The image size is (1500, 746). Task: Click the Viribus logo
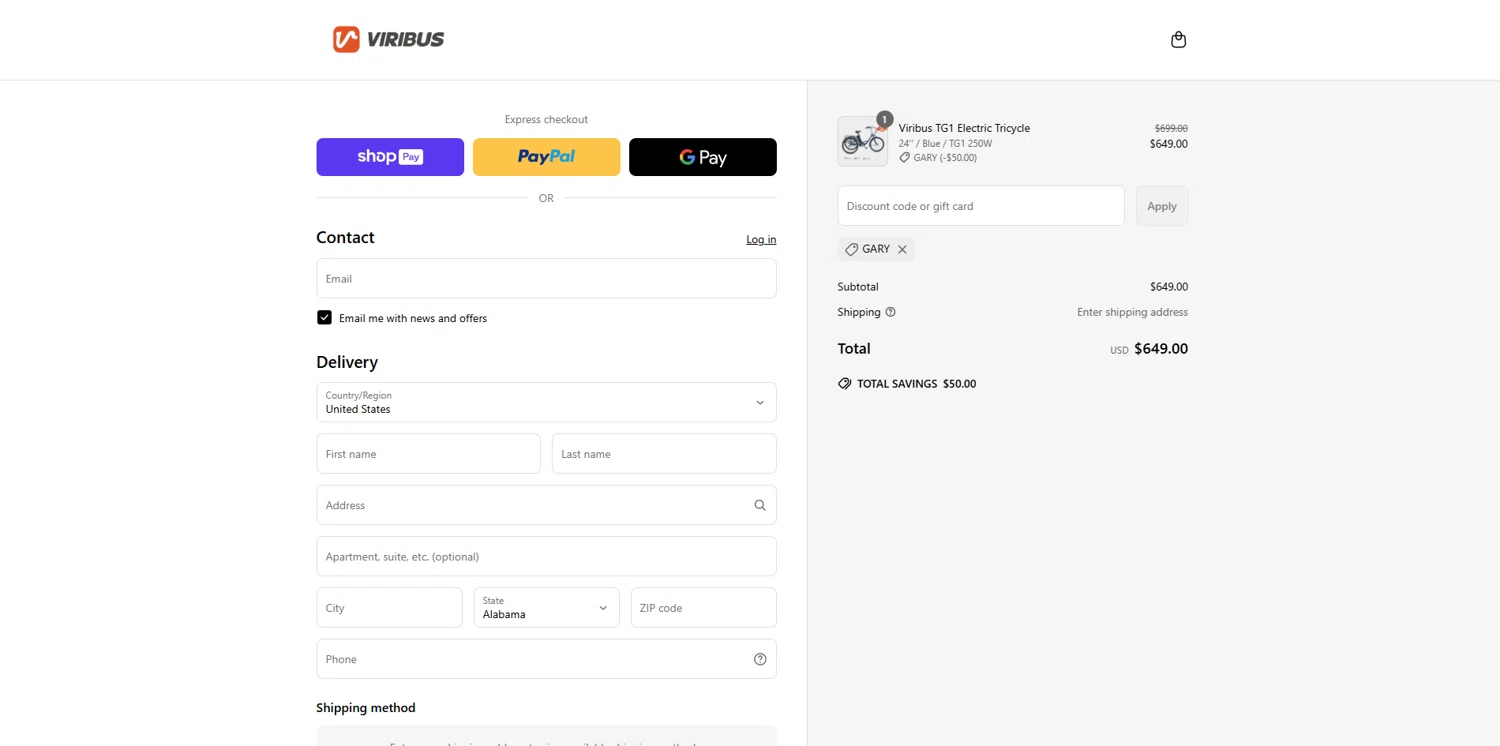[388, 39]
